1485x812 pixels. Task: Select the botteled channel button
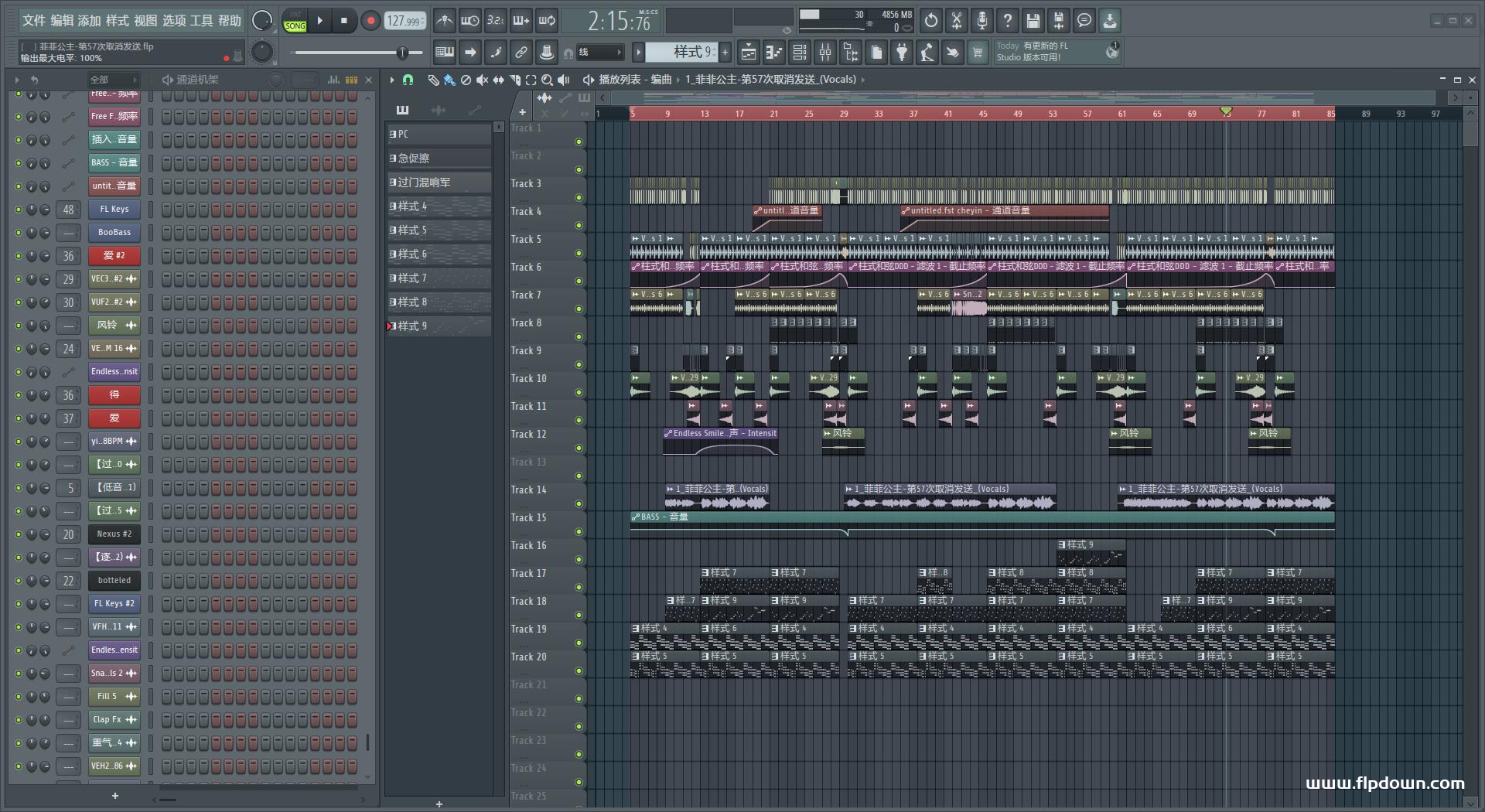114,581
